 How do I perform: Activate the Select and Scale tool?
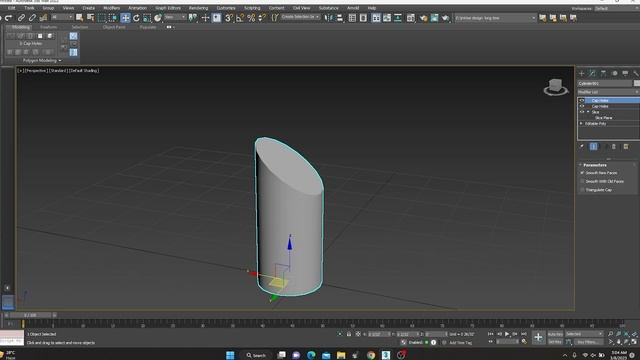tap(147, 18)
